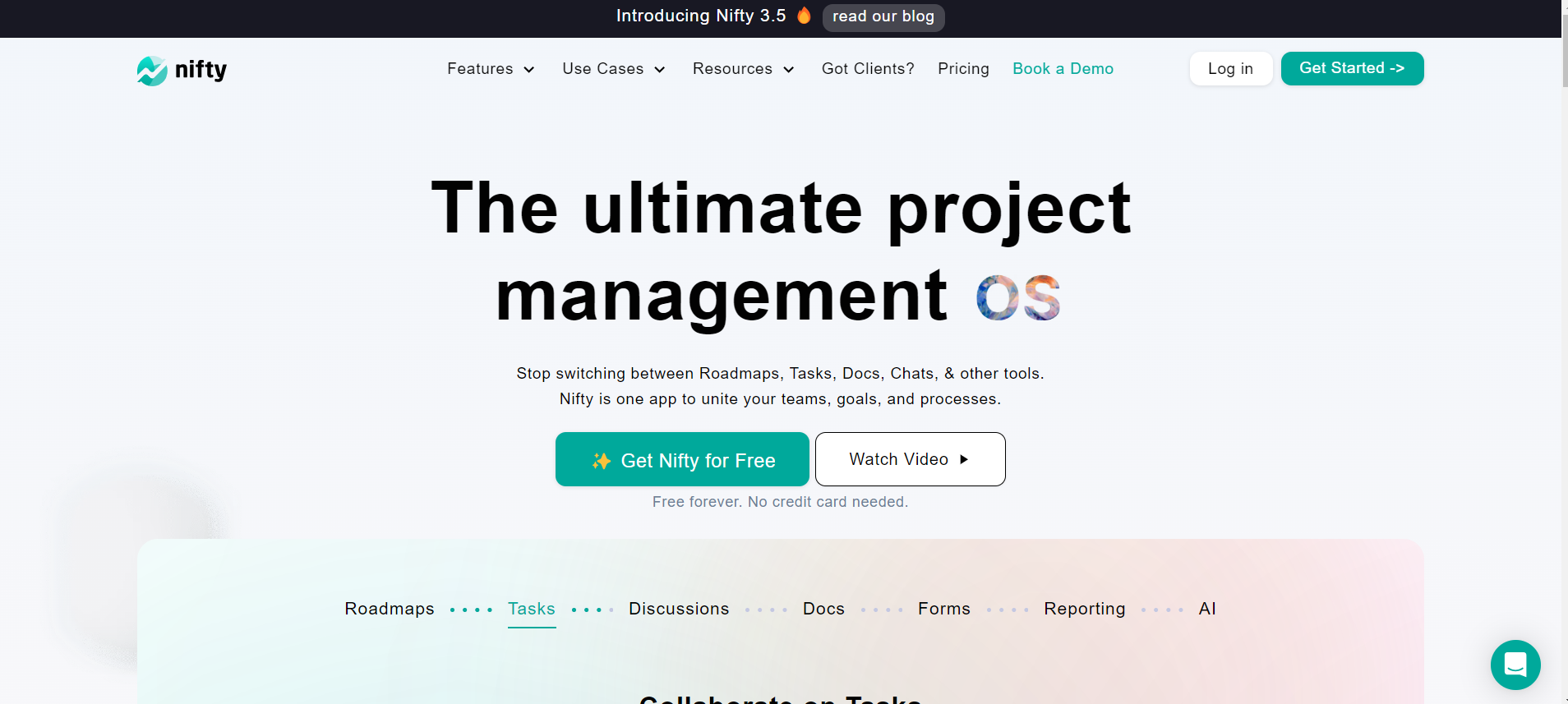The image size is (1568, 704).
Task: Click the Nifty logo icon
Action: [x=152, y=71]
